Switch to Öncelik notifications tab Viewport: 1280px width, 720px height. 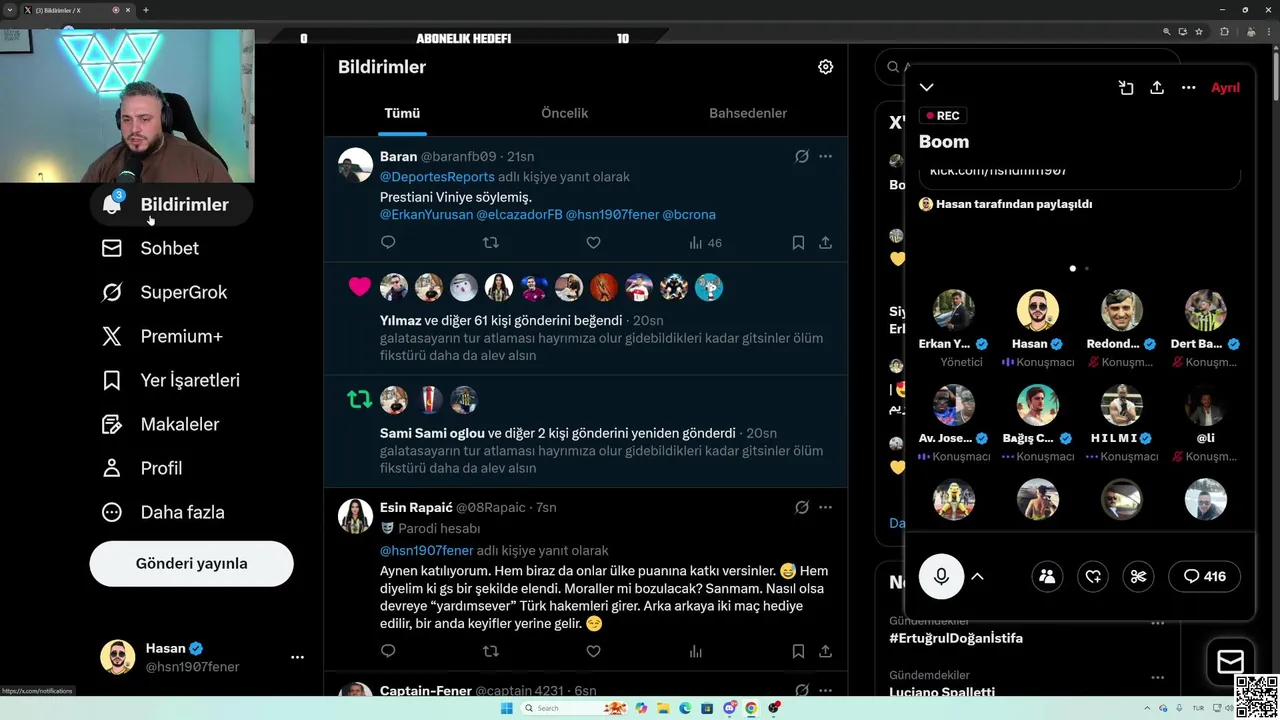(x=564, y=113)
